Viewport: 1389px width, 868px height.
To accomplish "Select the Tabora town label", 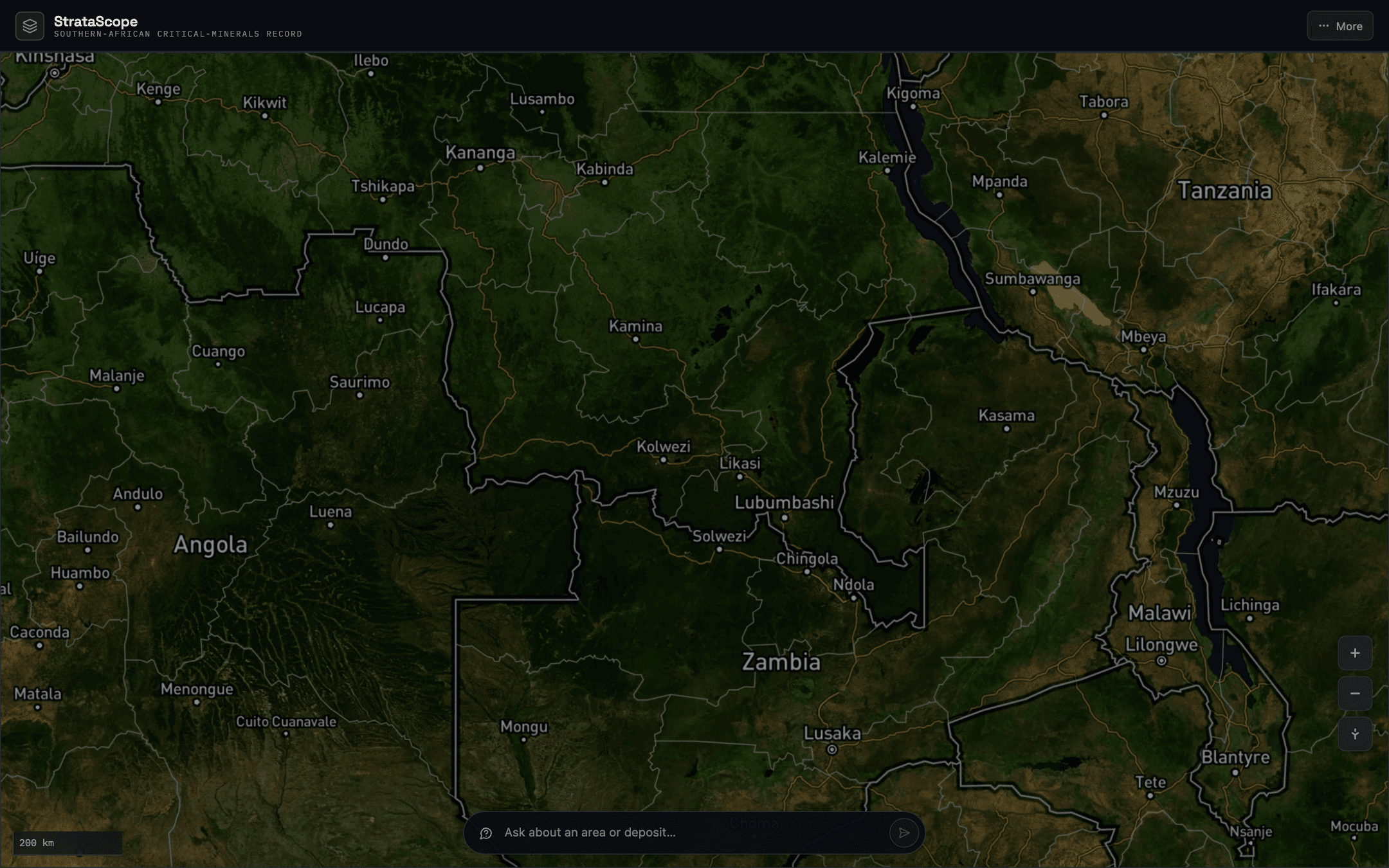I will point(1103,102).
